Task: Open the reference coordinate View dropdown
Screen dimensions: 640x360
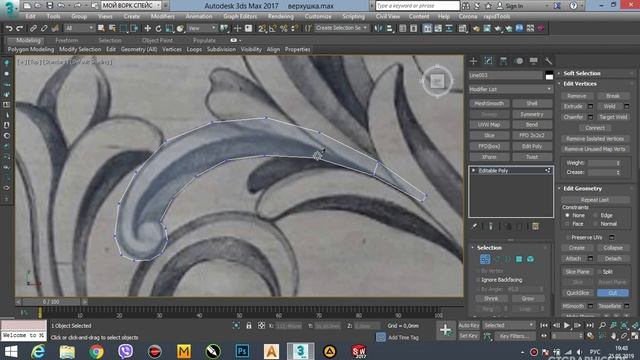Action: pyautogui.click(x=202, y=28)
